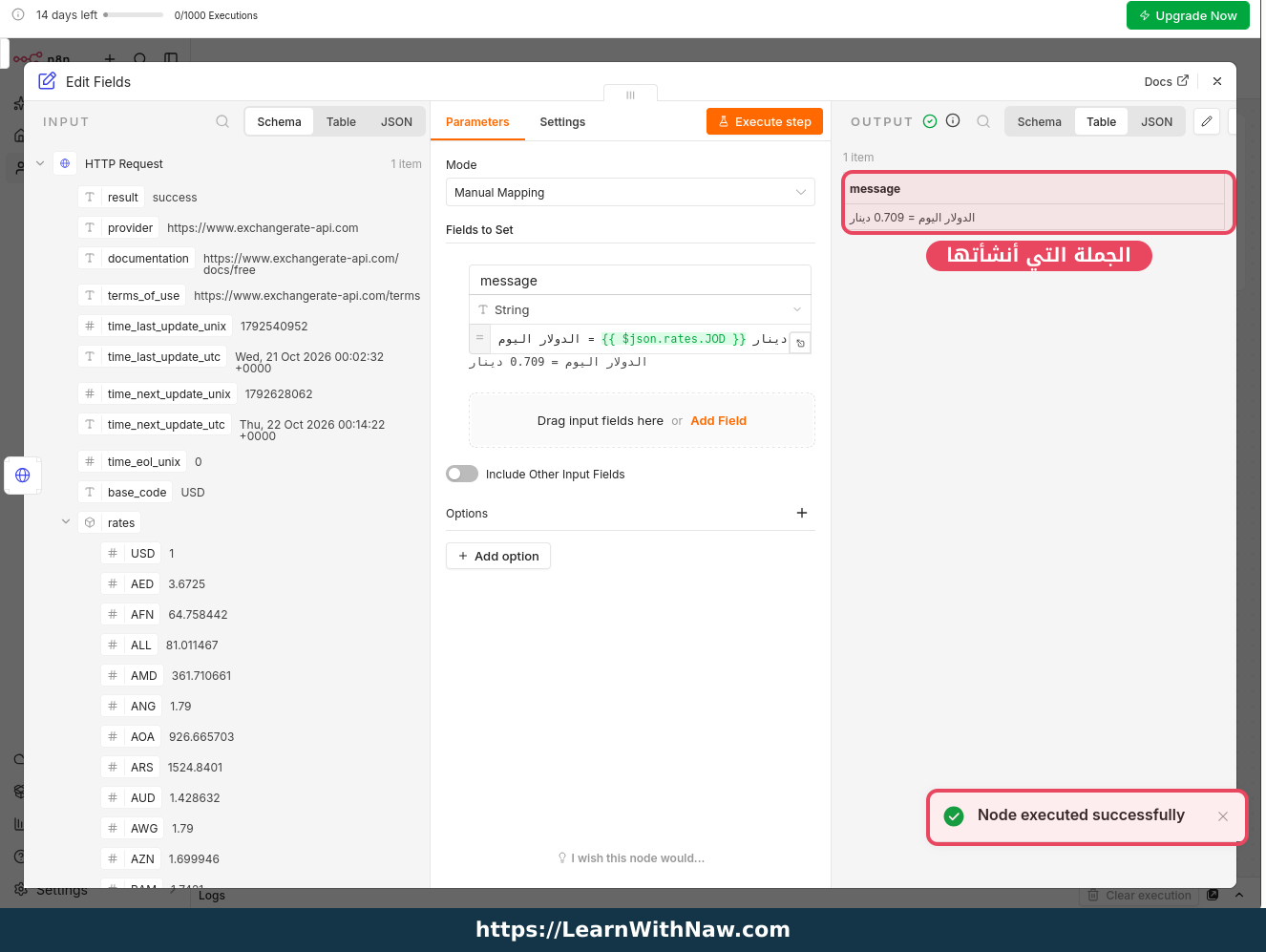The image size is (1266, 952).
Task: Click the fx equals icon in value field
Action: [479, 338]
